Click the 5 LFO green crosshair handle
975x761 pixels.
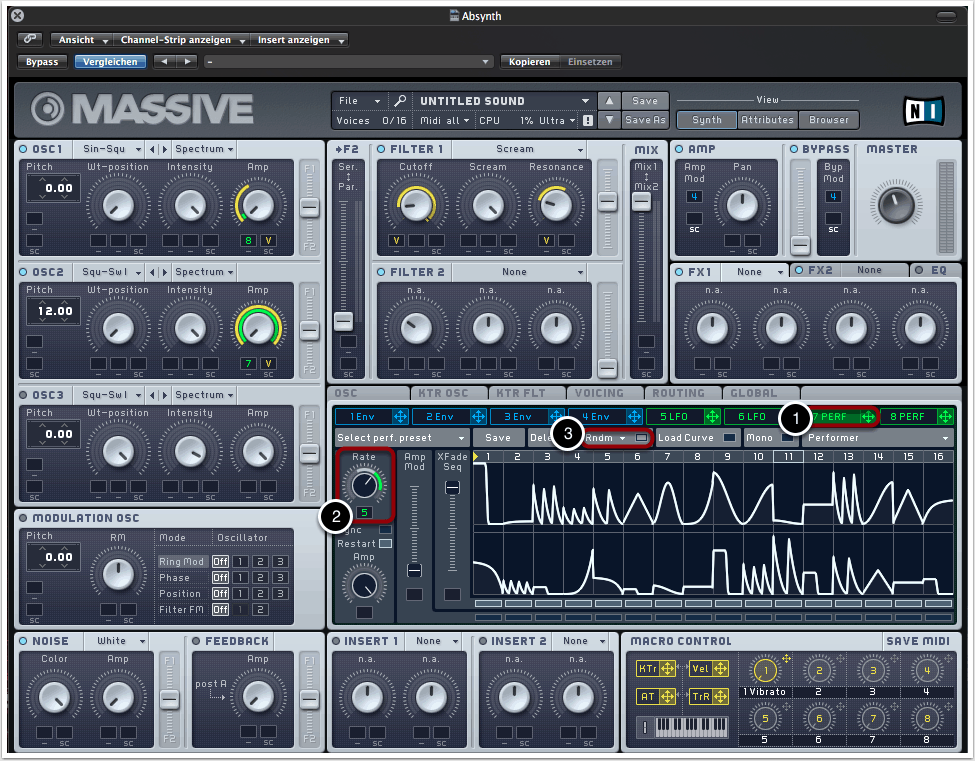(x=713, y=416)
